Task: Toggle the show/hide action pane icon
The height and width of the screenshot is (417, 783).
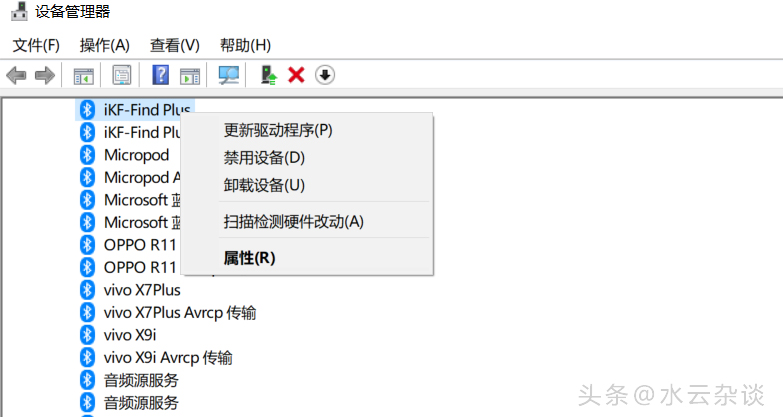Action: [x=190, y=76]
